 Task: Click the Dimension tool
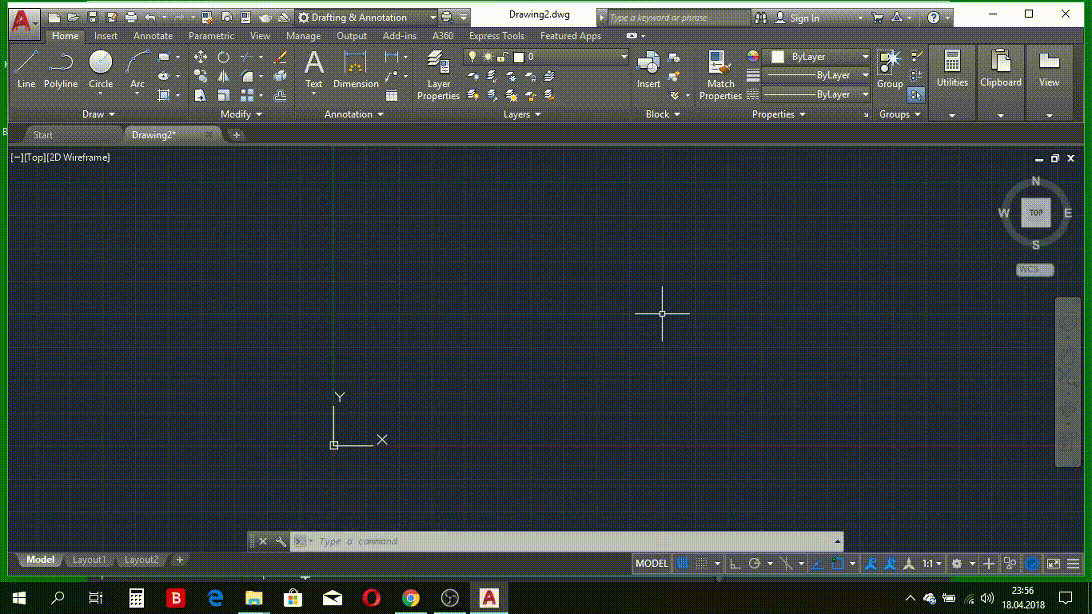pos(355,69)
